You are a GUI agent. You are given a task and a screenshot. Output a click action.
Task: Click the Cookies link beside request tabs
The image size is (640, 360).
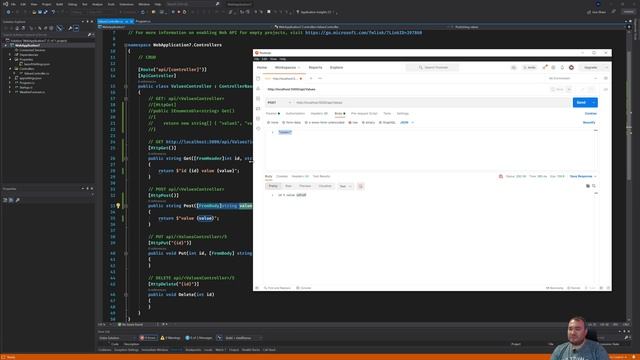[591, 113]
